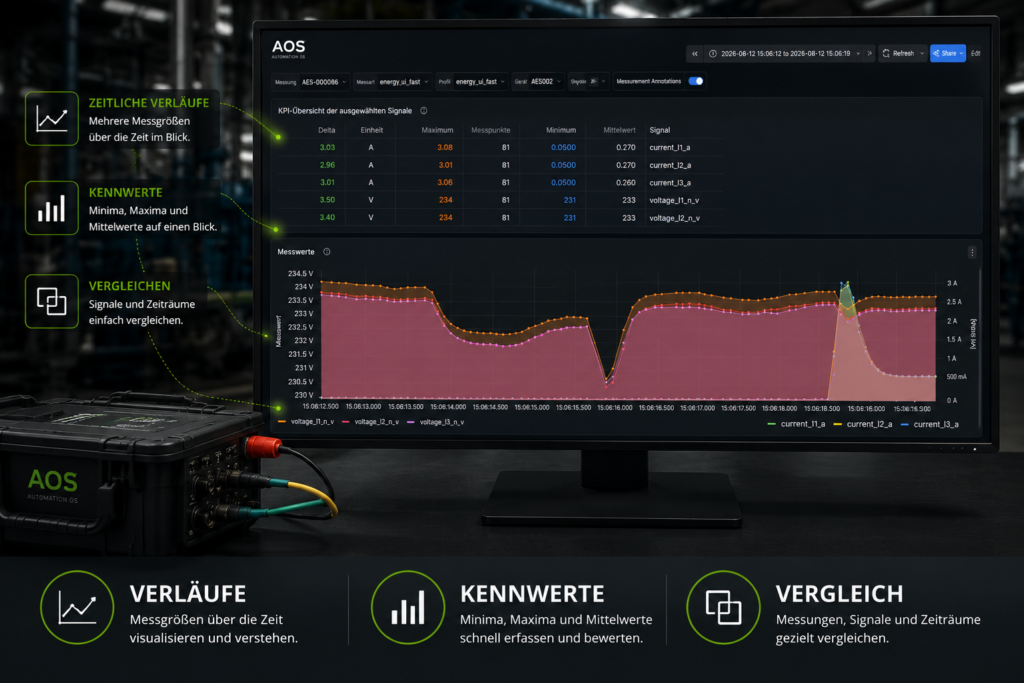Shift time range forward with double-right arrows
The image size is (1024, 683).
(x=869, y=54)
